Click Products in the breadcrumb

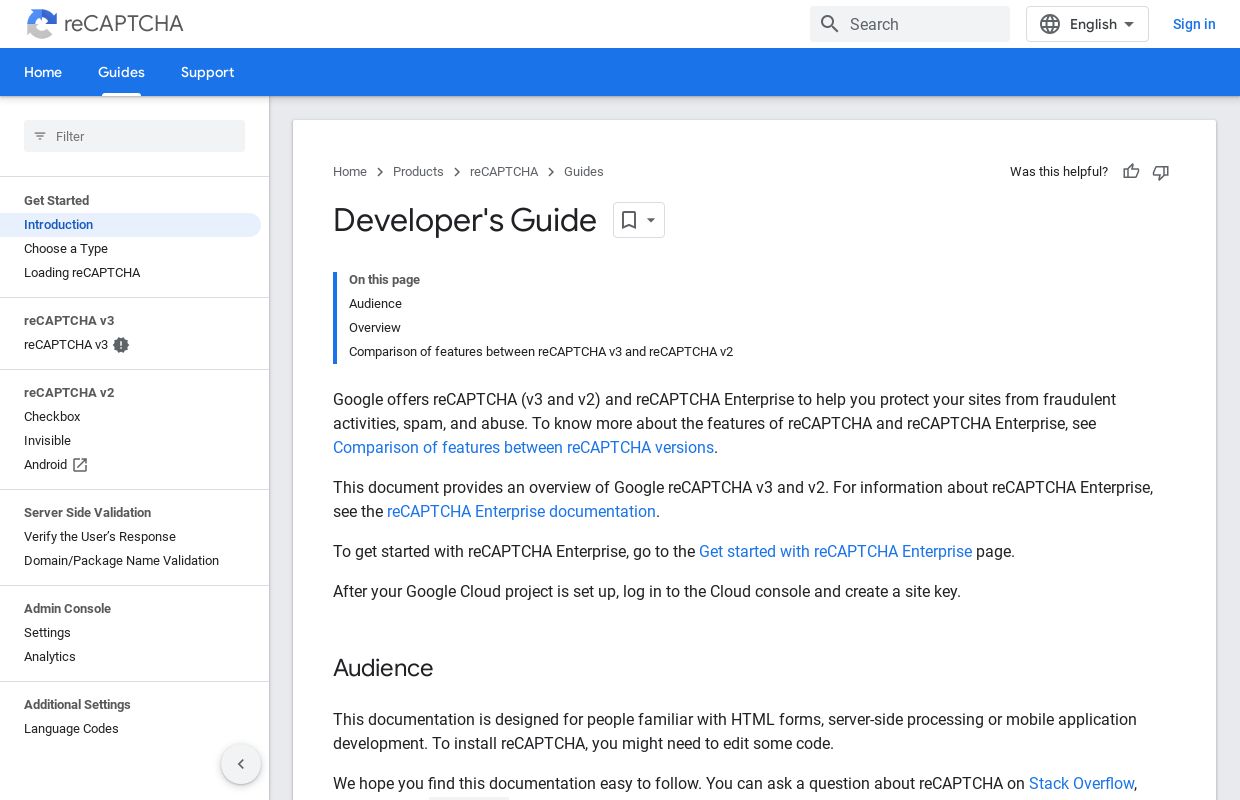pos(418,172)
